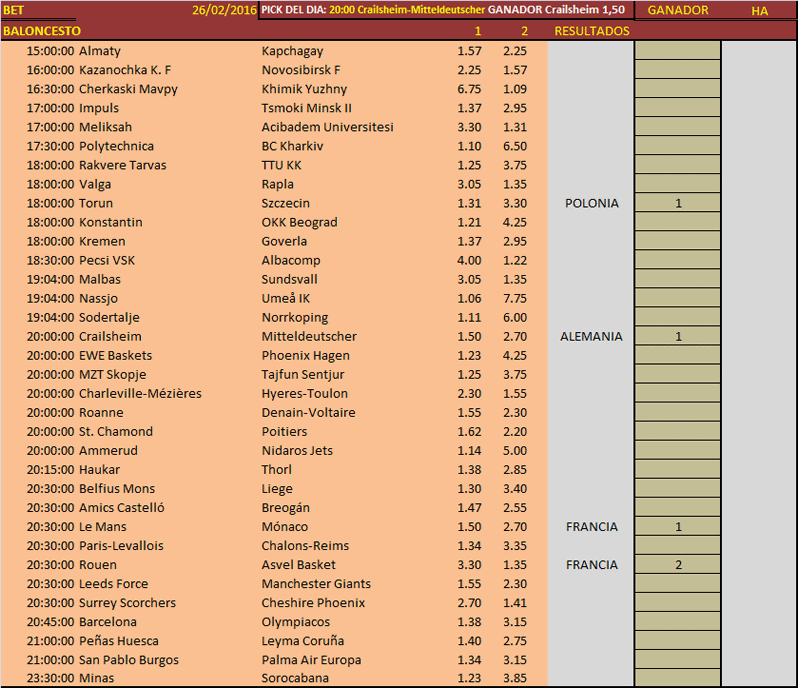
Task: Select Chalons-Reims cell
Action: click(x=305, y=546)
